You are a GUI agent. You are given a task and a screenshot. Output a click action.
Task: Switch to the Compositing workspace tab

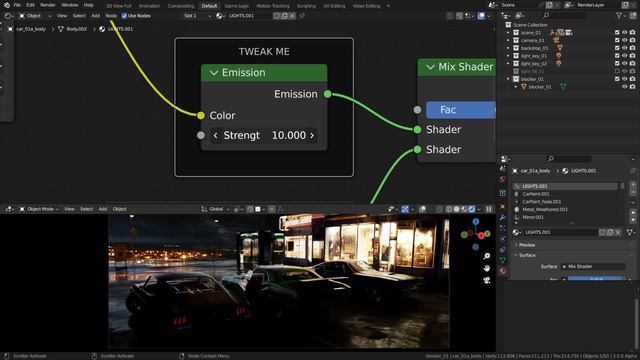181,6
